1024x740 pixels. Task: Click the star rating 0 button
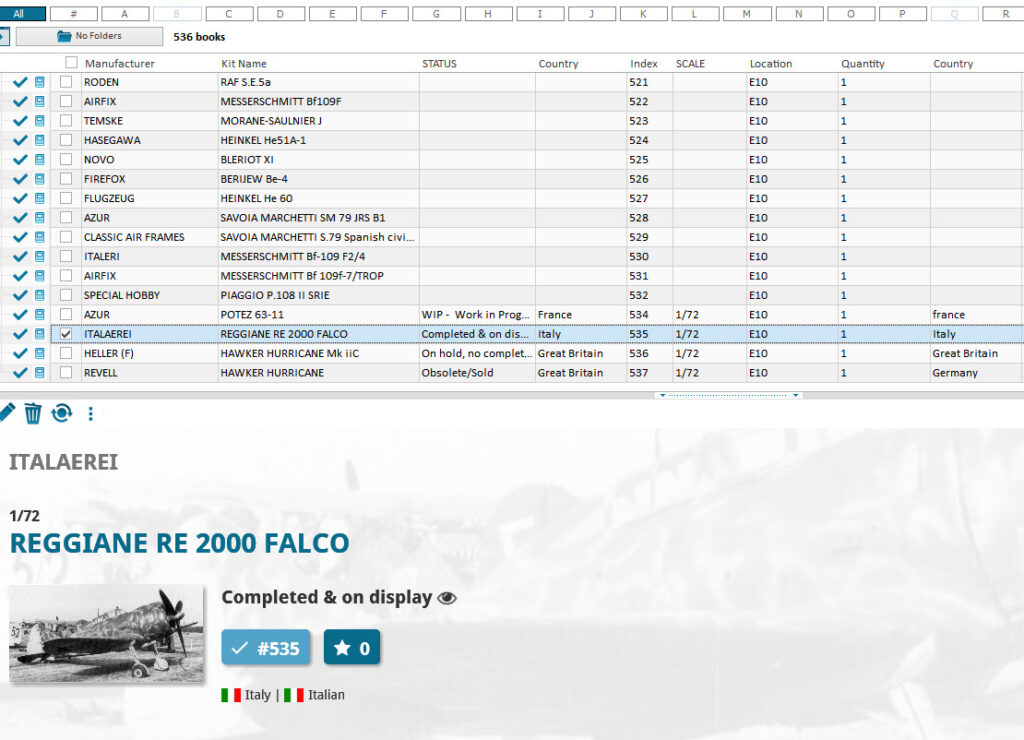click(352, 648)
